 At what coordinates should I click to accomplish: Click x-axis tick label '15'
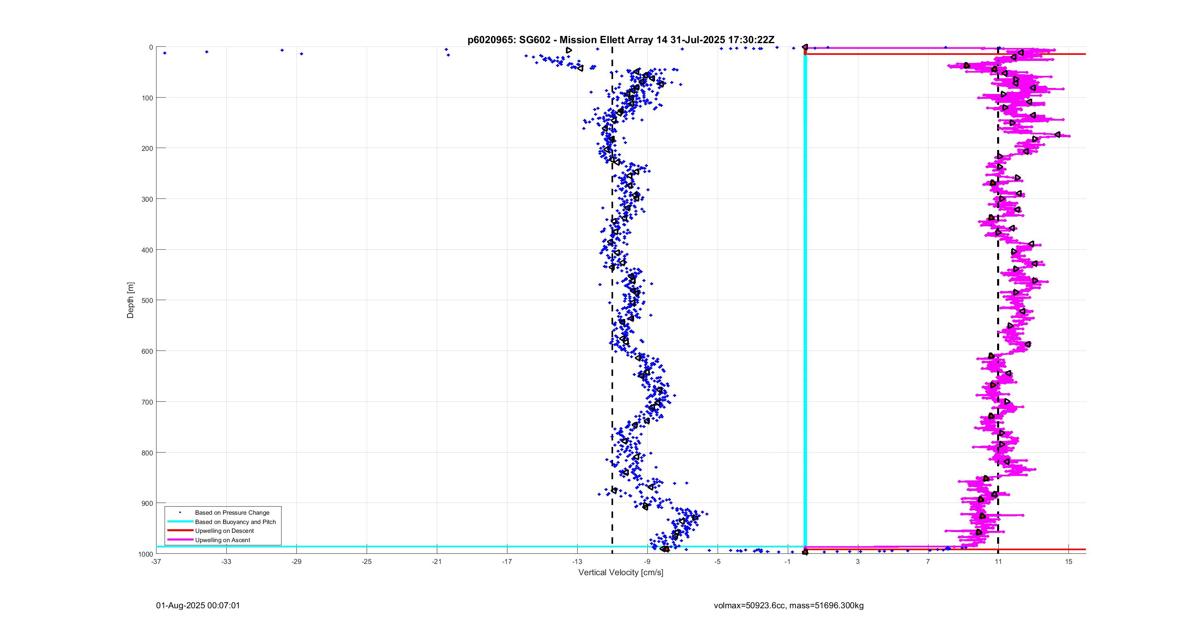(1068, 561)
